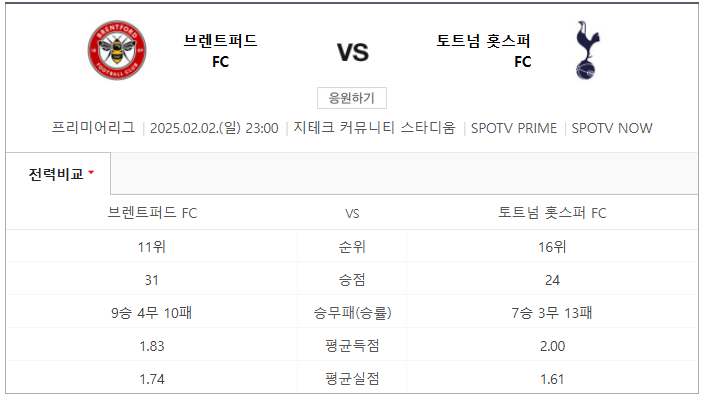The width and height of the screenshot is (706, 400).
Task: Expand the red arrow next to 전력비교
Action: [91, 172]
